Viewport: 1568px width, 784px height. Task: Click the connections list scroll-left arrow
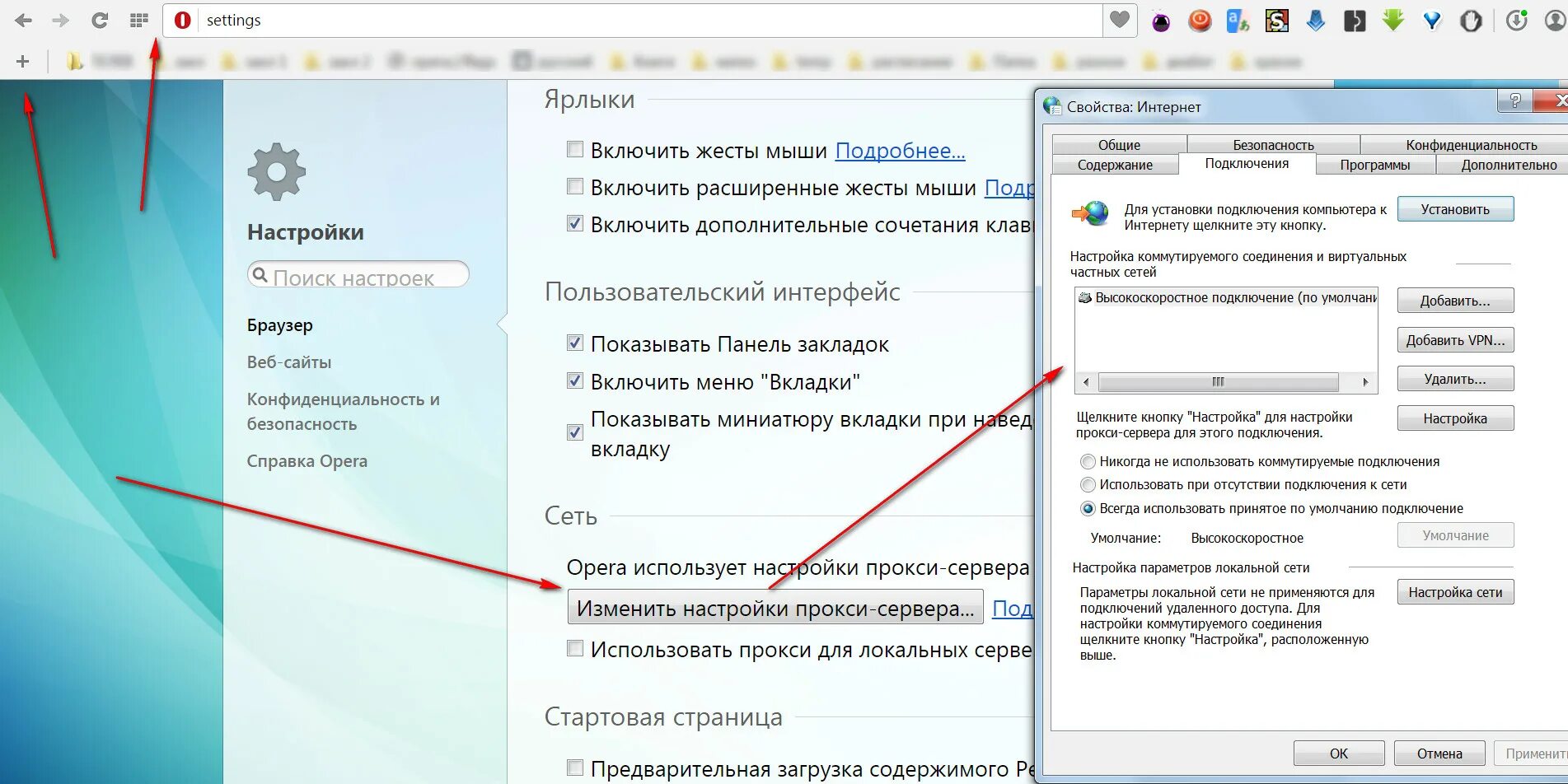click(x=1086, y=382)
